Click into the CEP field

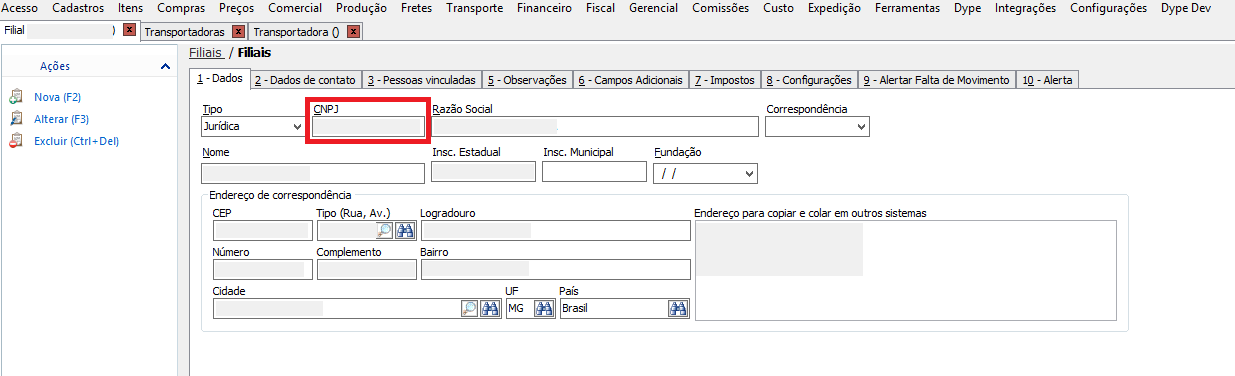coord(262,230)
